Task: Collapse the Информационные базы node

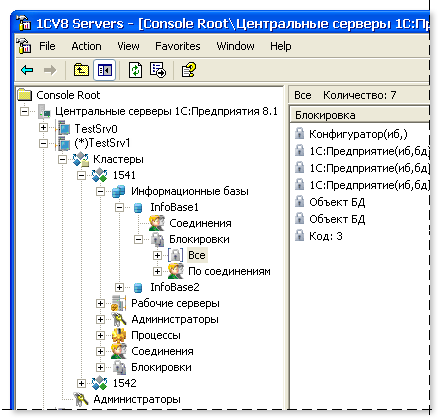Action: point(100,191)
